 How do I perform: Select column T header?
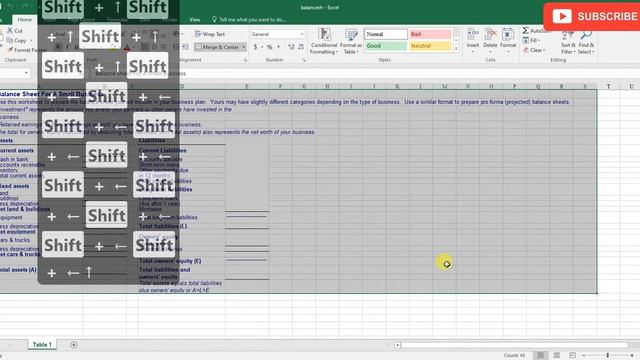coord(608,86)
